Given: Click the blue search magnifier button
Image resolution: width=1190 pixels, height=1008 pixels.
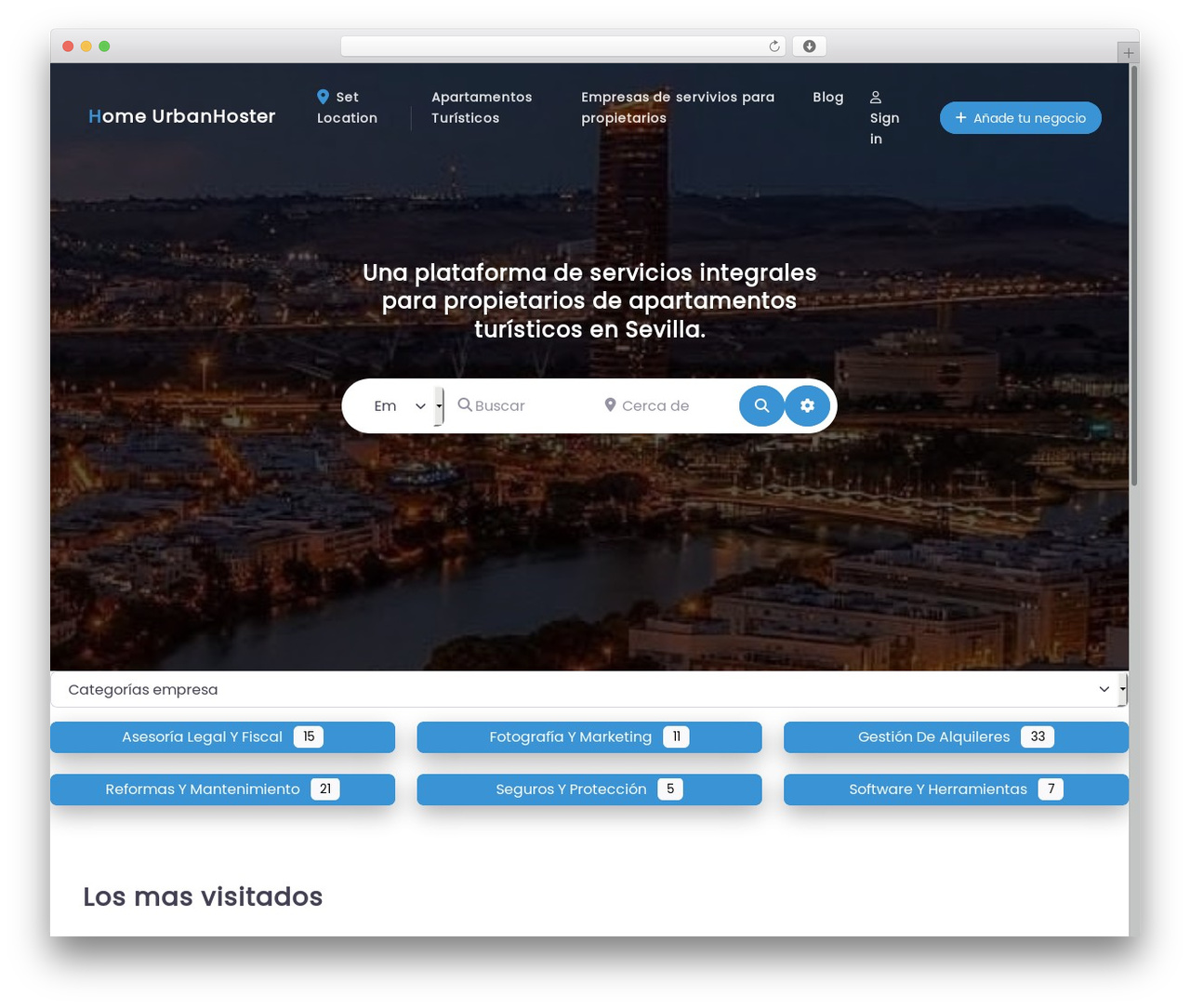Looking at the screenshot, I should pyautogui.click(x=761, y=405).
